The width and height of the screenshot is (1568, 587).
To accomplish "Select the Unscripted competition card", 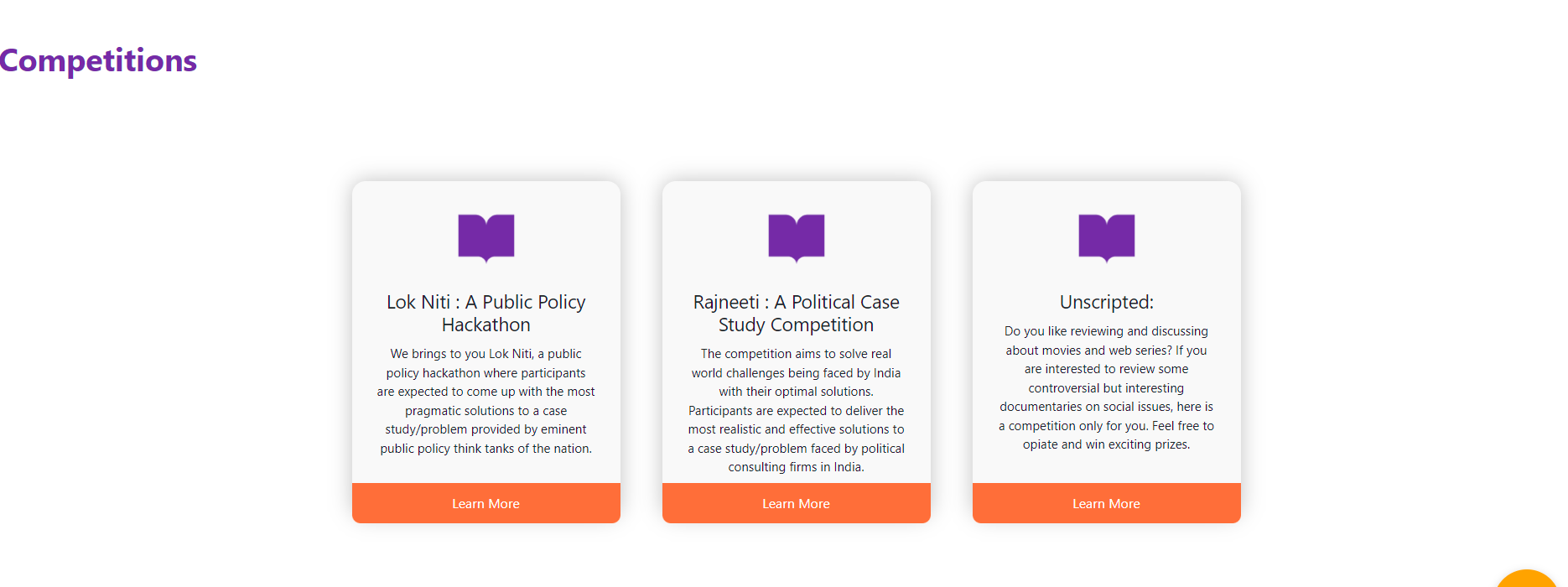I will click(x=1106, y=351).
